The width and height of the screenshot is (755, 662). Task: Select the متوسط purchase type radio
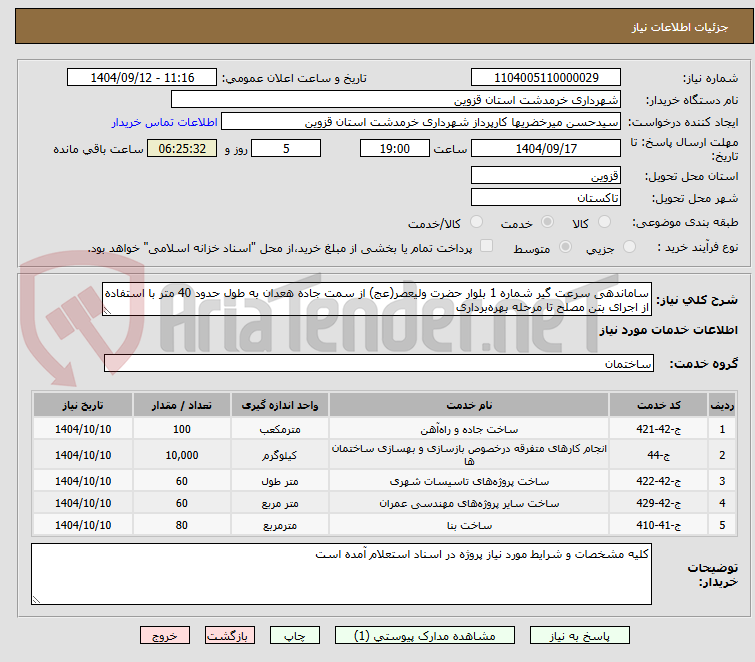pos(565,247)
